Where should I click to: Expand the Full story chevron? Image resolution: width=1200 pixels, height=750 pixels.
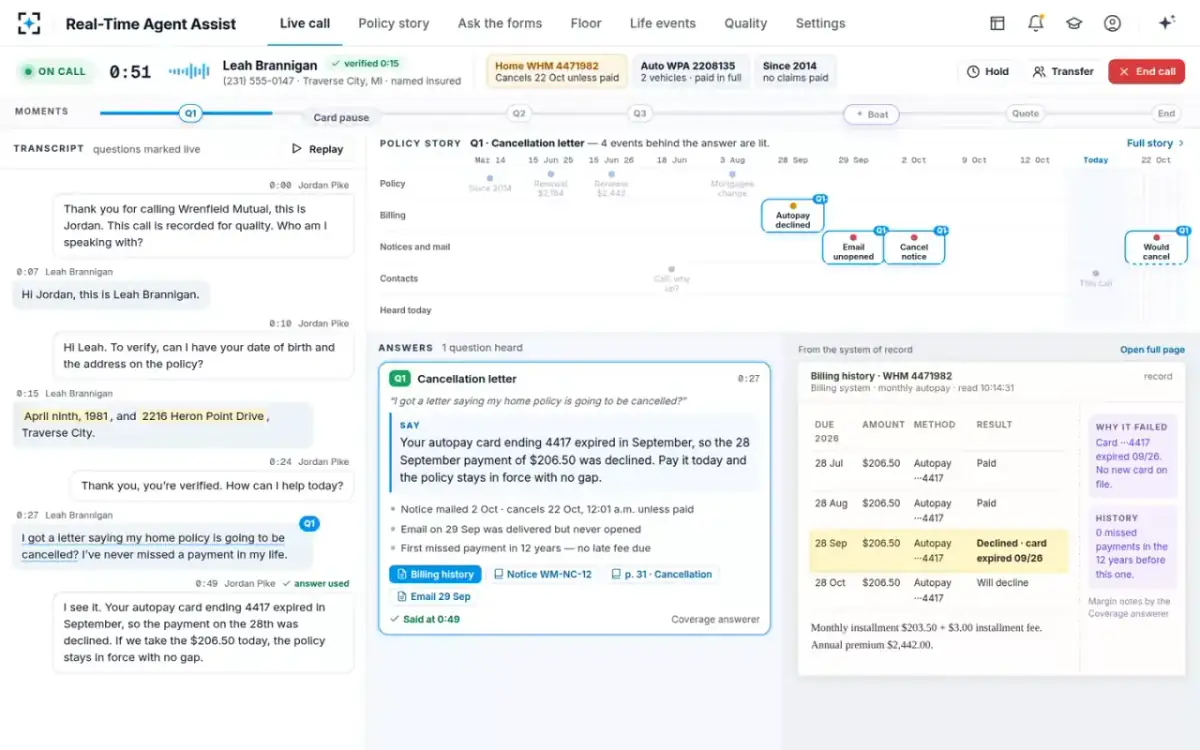point(1181,143)
